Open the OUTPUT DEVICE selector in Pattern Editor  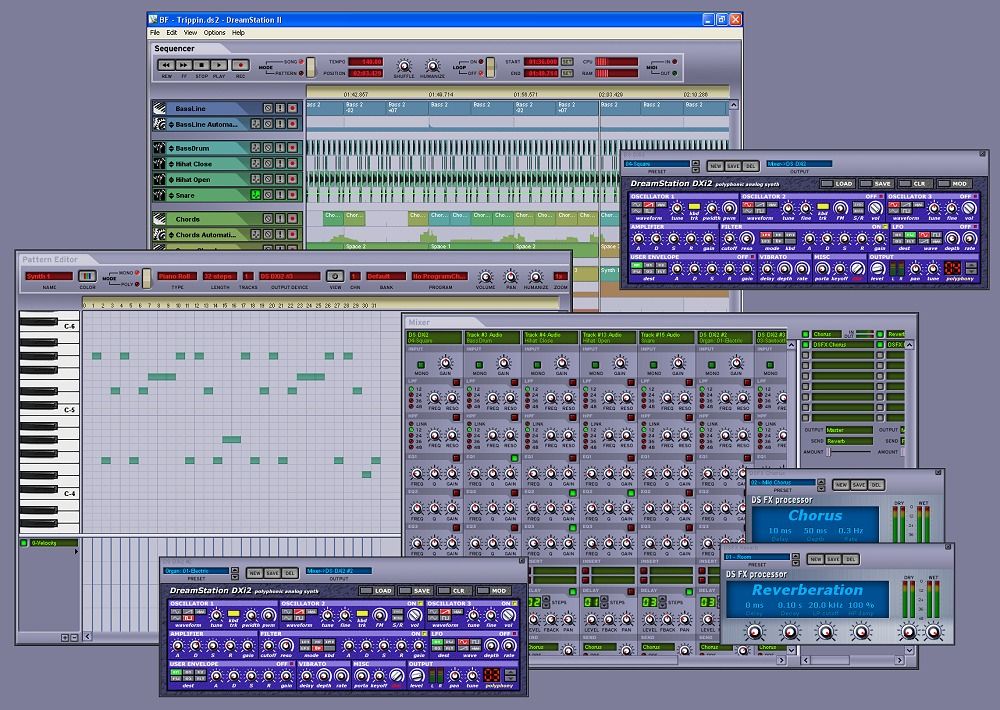pos(290,276)
